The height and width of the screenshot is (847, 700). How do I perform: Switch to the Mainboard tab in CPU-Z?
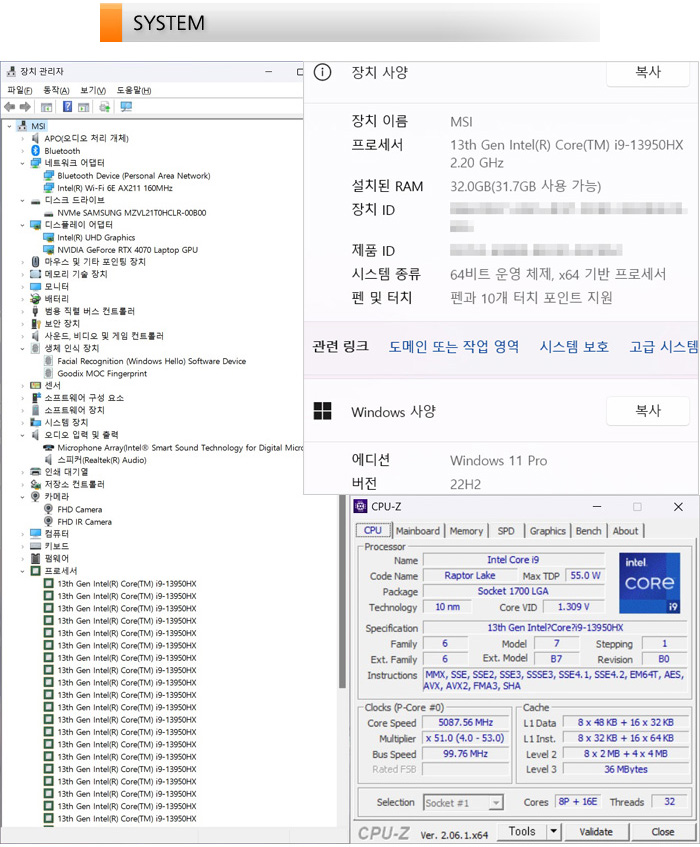point(418,531)
